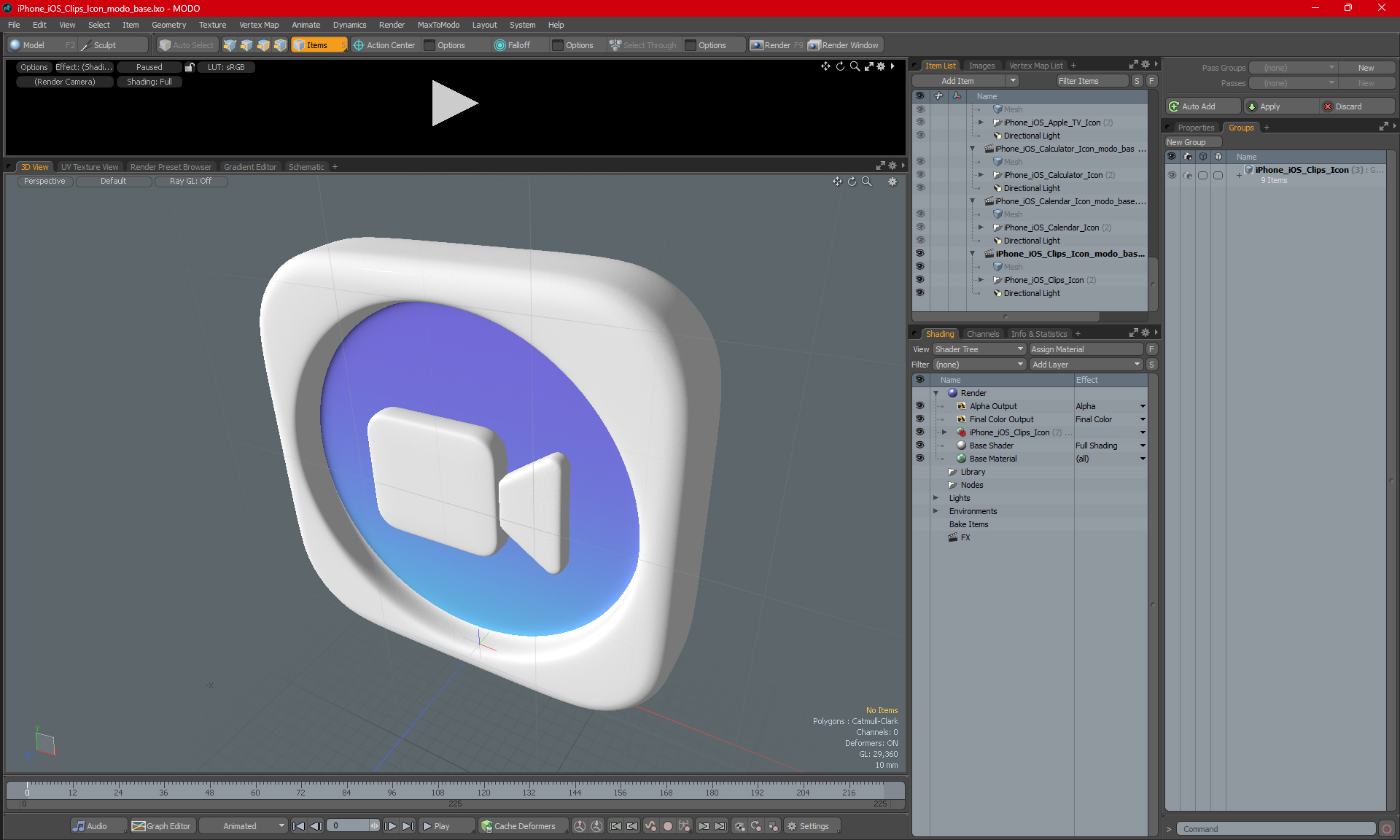
Task: Expand iPhone_iOS_Clips_Icon item in Item List
Action: pos(981,280)
